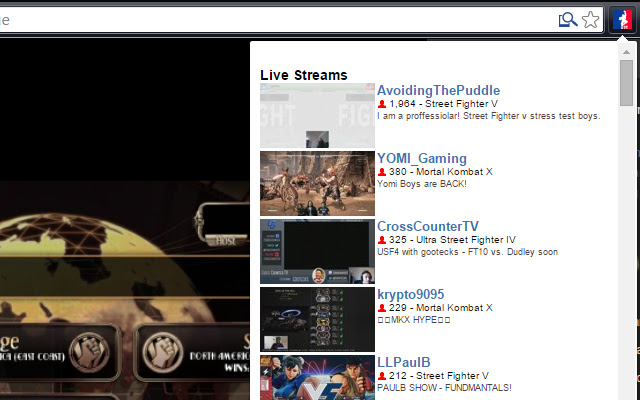Screen dimensions: 640x400
Task: Click '212 - Street Fighter V' text
Action: click(439, 376)
